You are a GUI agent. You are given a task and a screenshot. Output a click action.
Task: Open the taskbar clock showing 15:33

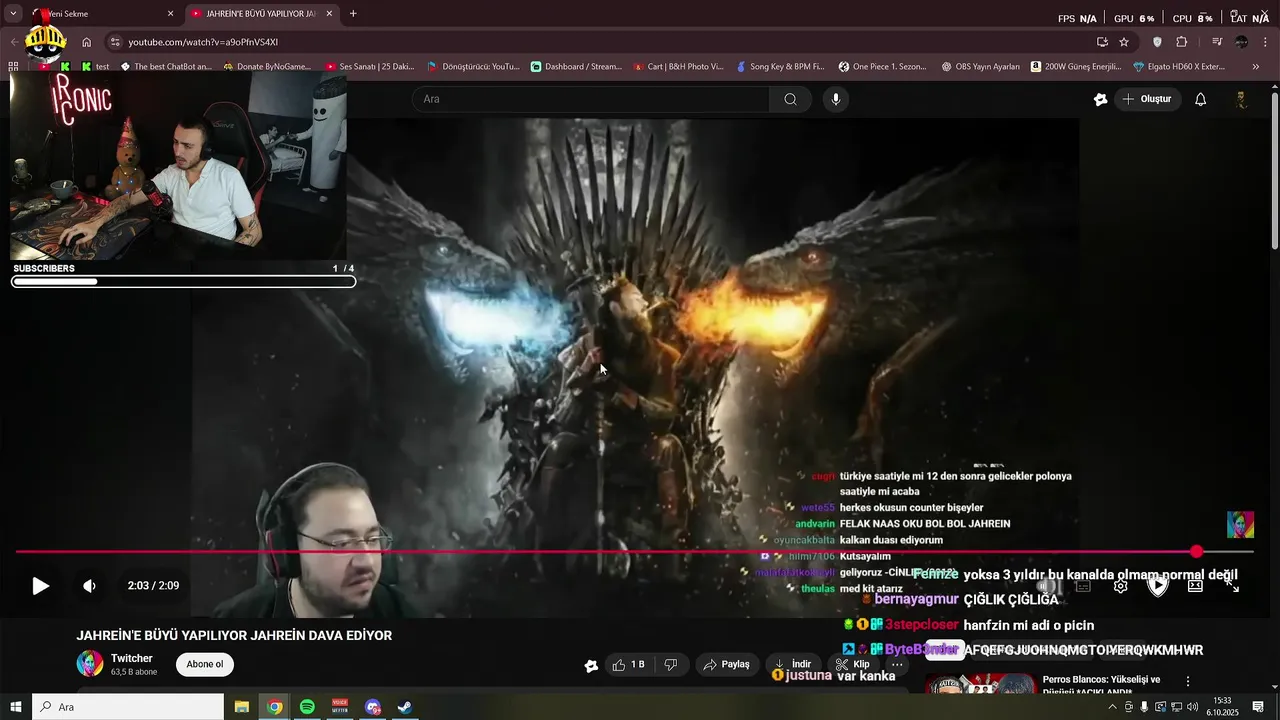point(1222,707)
